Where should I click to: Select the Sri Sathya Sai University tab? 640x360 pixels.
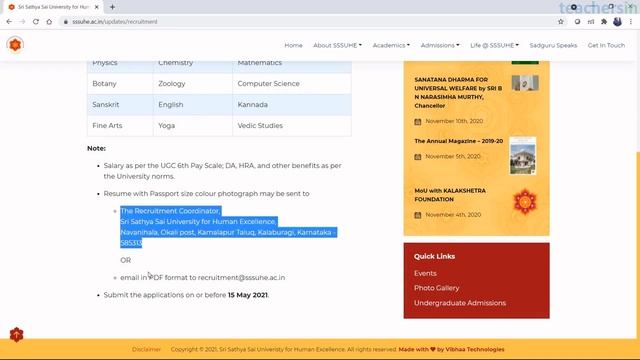coord(53,7)
